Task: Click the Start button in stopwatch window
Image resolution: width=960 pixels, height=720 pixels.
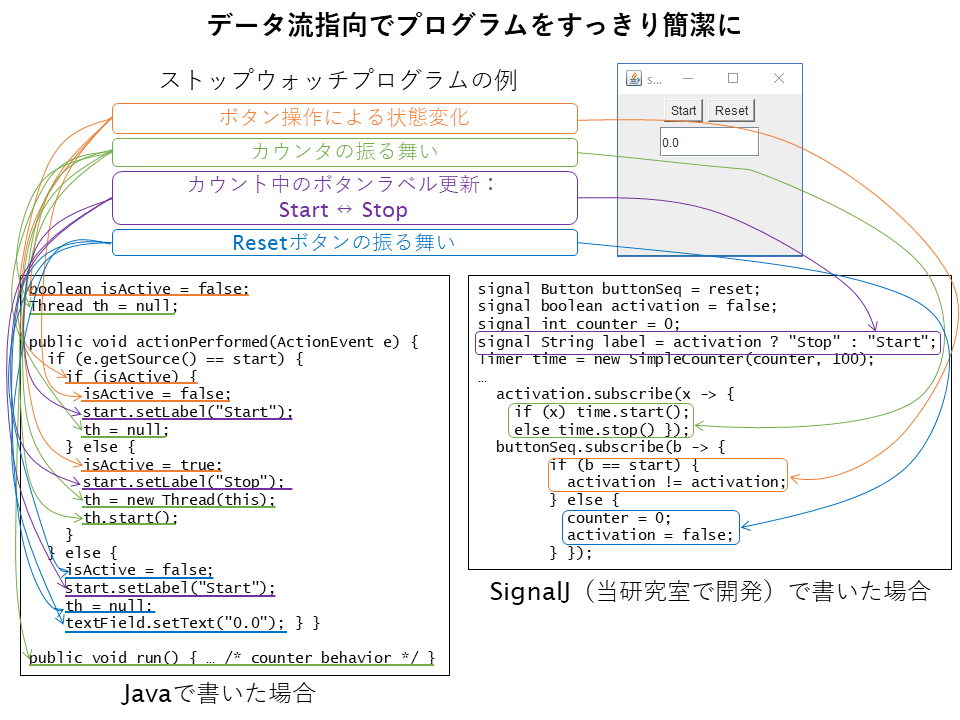Action: pos(683,111)
